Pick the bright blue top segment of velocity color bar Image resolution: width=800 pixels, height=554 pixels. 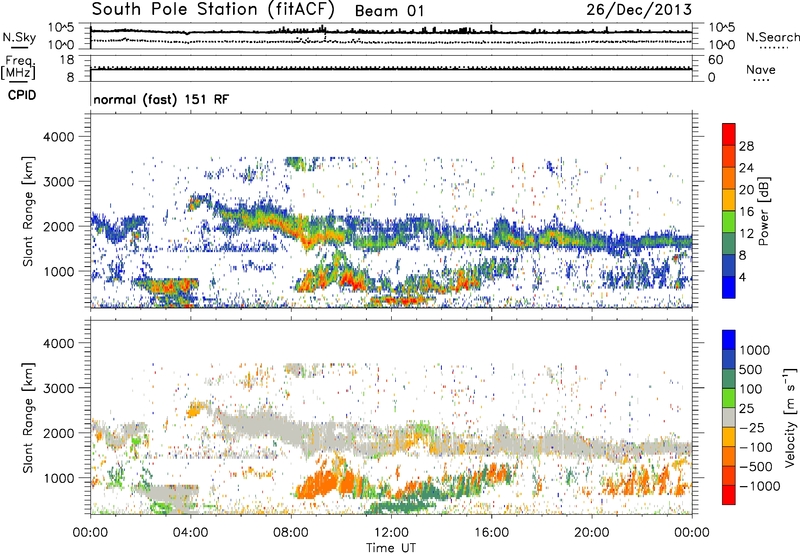pos(729,340)
